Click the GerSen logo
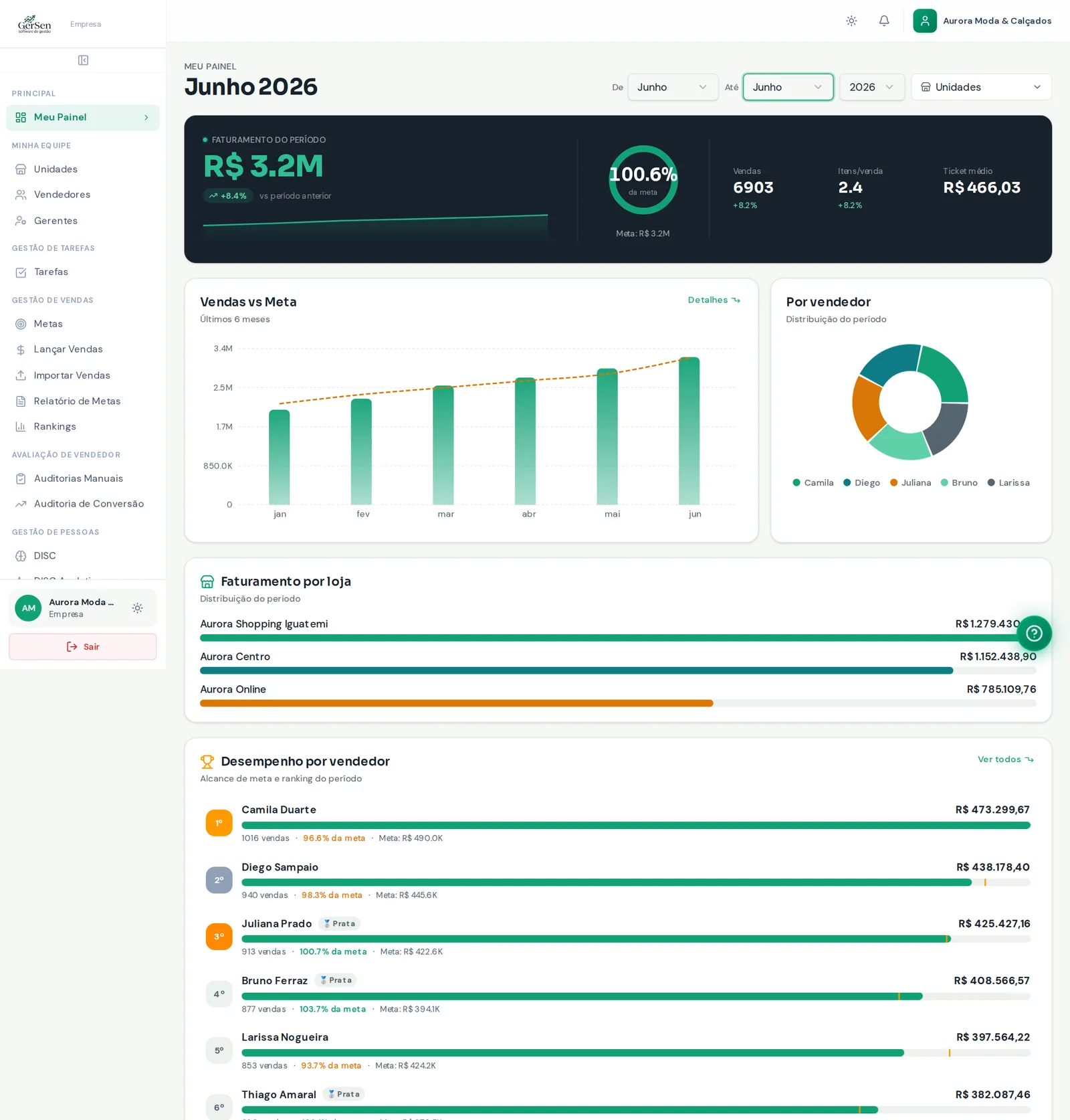Screen dimensions: 1070x1120 [x=34, y=24]
